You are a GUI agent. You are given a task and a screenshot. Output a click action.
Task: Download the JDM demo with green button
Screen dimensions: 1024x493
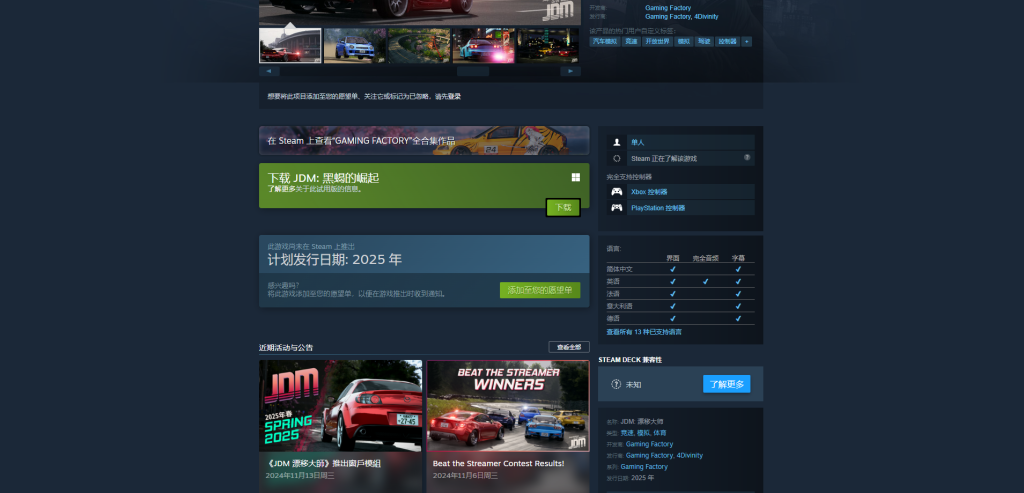pyautogui.click(x=563, y=208)
